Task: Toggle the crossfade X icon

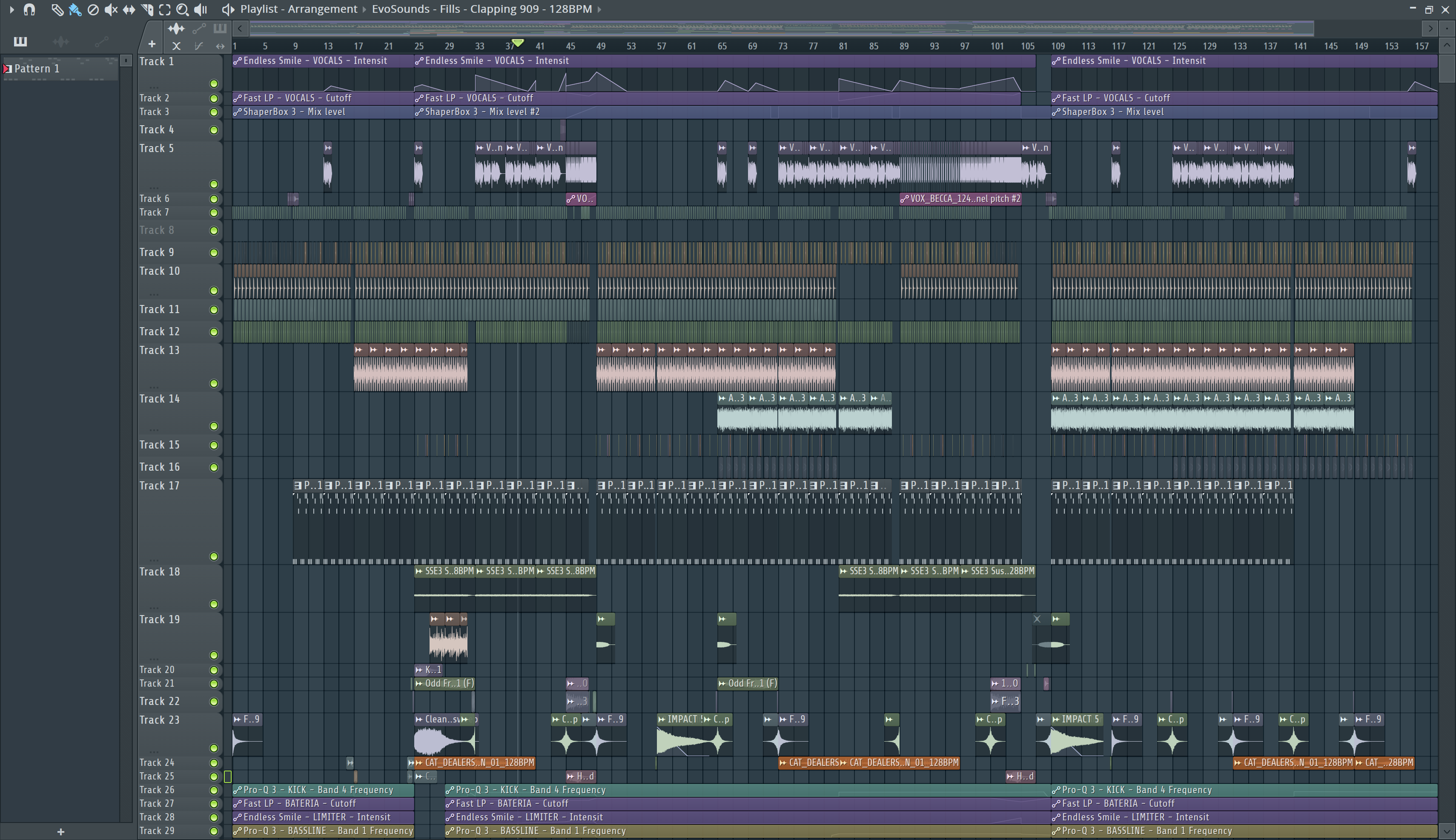Action: (176, 46)
